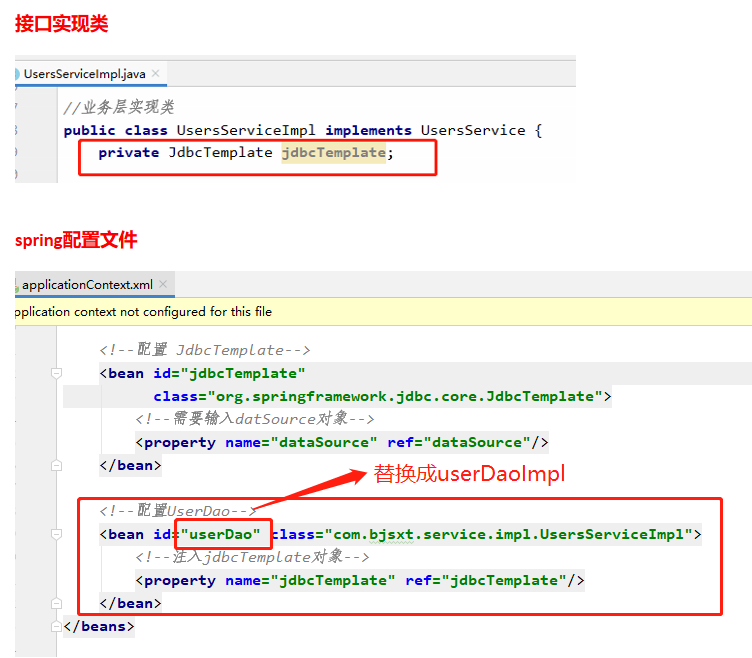Close the applicationContext.xml tab
Screen dimensions: 752x658
163,284
